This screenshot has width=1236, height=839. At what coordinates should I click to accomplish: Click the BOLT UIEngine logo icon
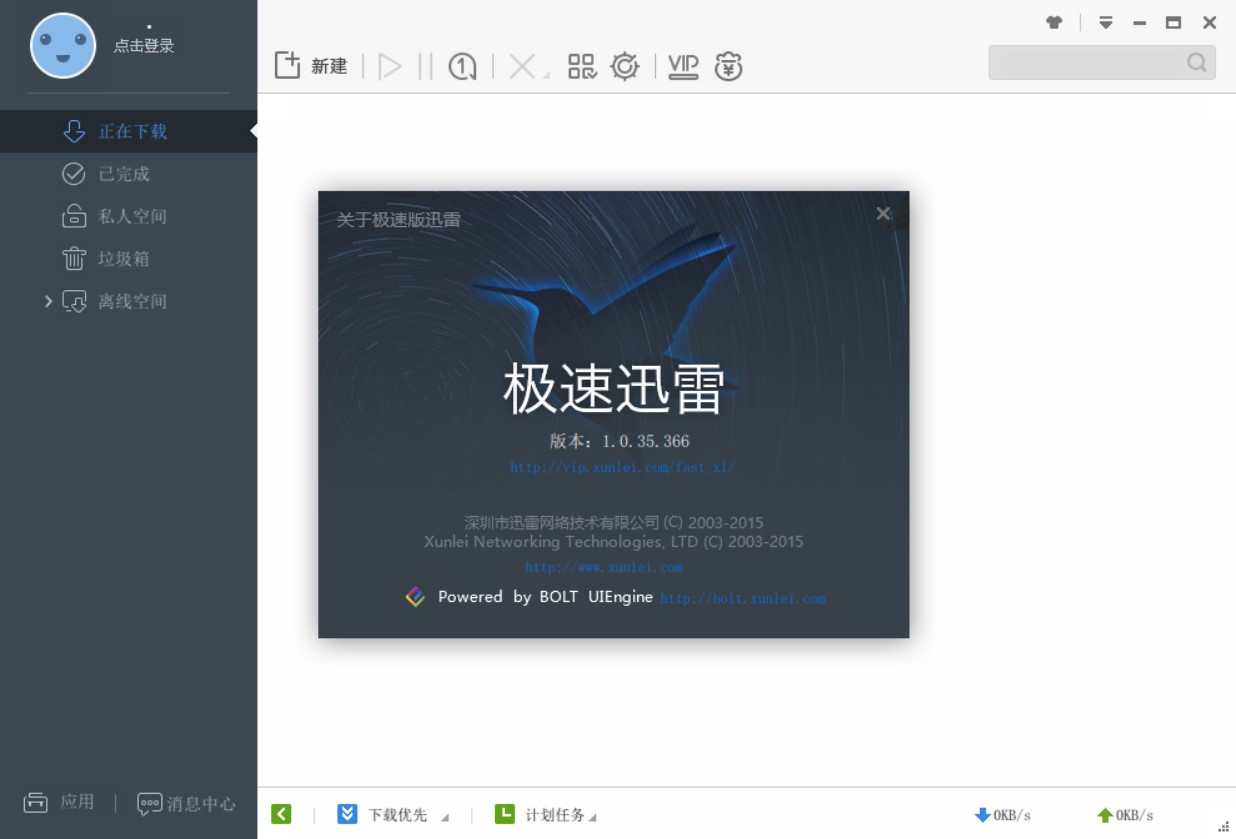point(416,597)
